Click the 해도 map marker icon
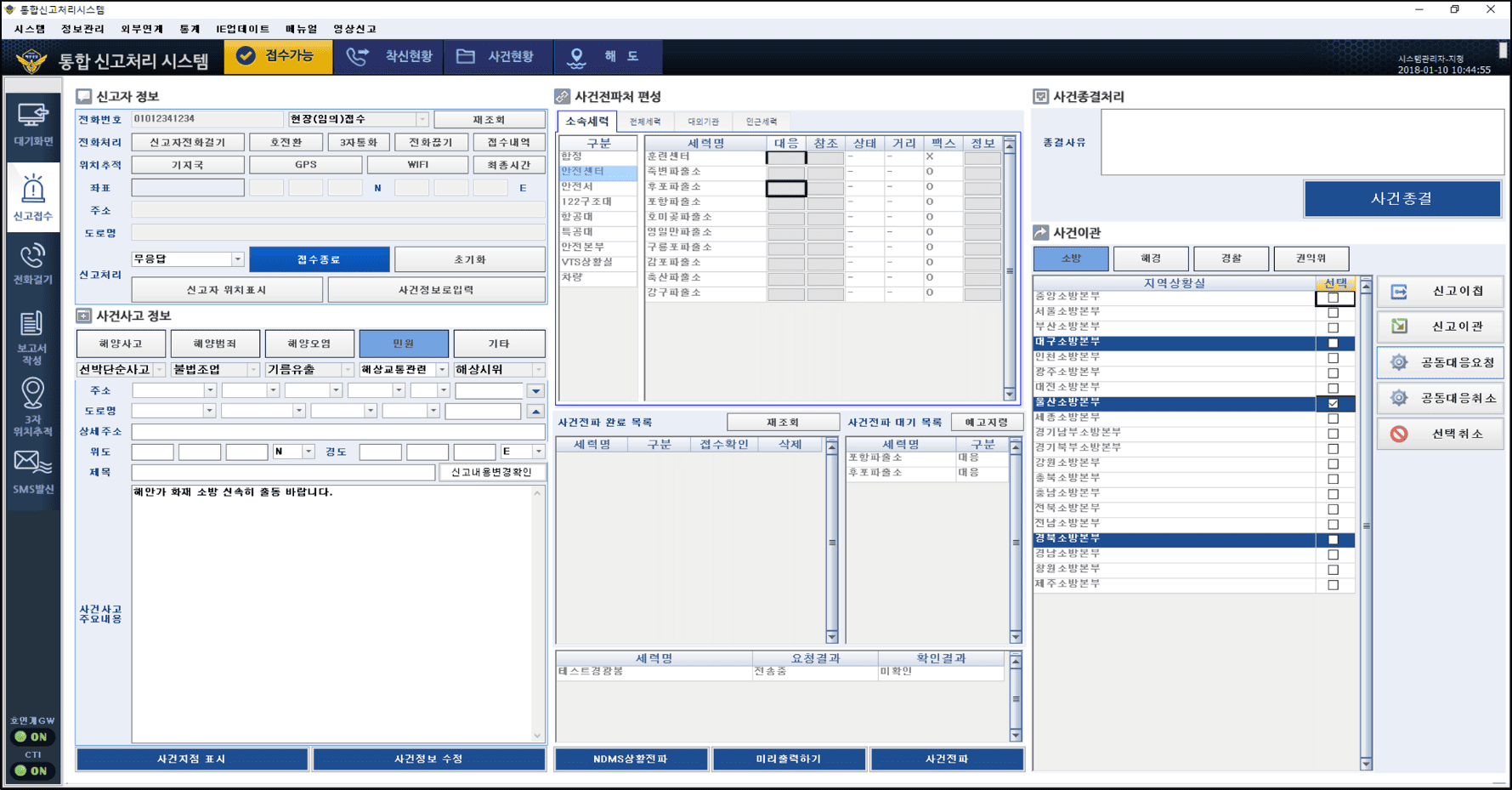This screenshot has width=1512, height=790. tap(577, 57)
